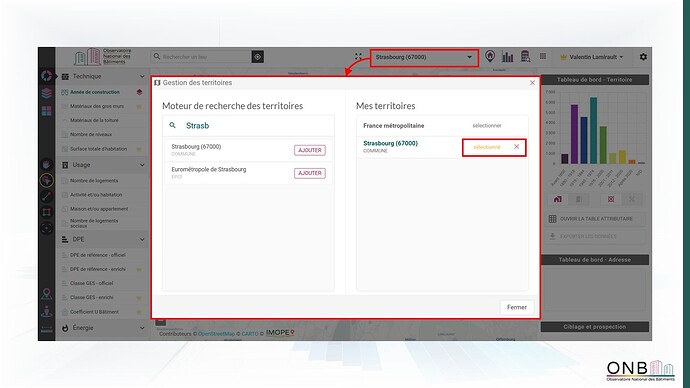Click the geolocation target icon beside search
The image size is (690, 388).
click(x=257, y=57)
